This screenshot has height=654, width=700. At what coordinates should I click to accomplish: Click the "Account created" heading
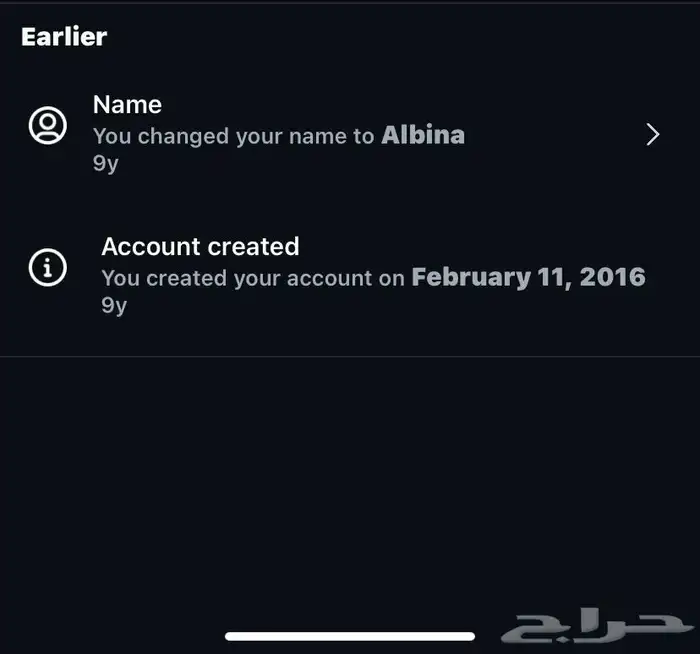pyautogui.click(x=200, y=247)
